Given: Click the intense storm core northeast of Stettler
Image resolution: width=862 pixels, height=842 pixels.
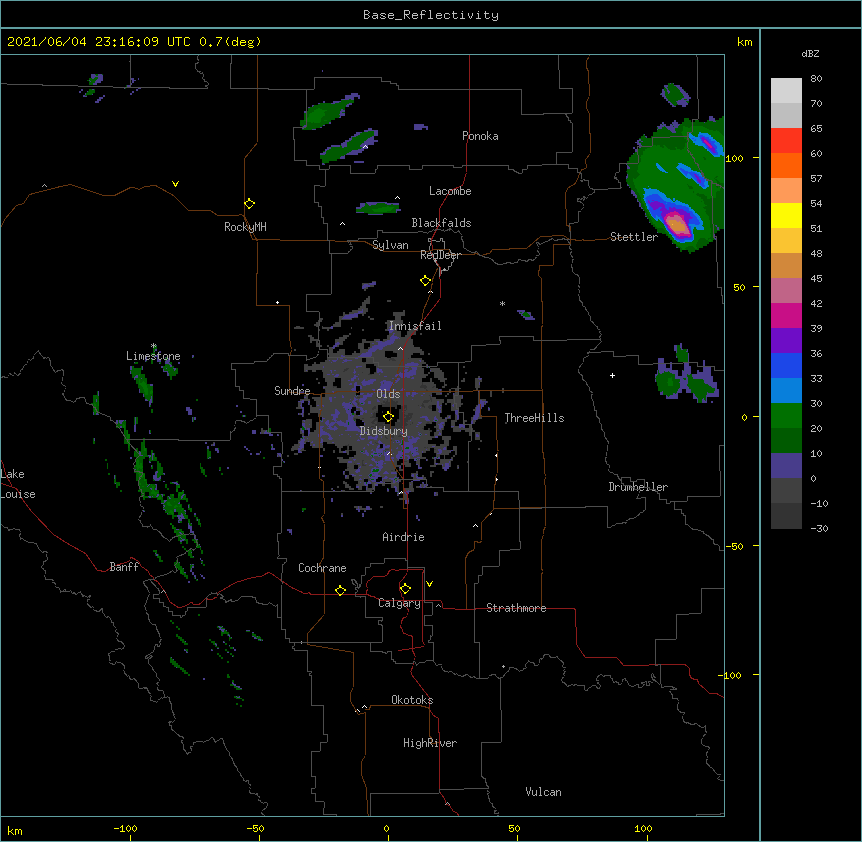Looking at the screenshot, I should click(x=677, y=224).
